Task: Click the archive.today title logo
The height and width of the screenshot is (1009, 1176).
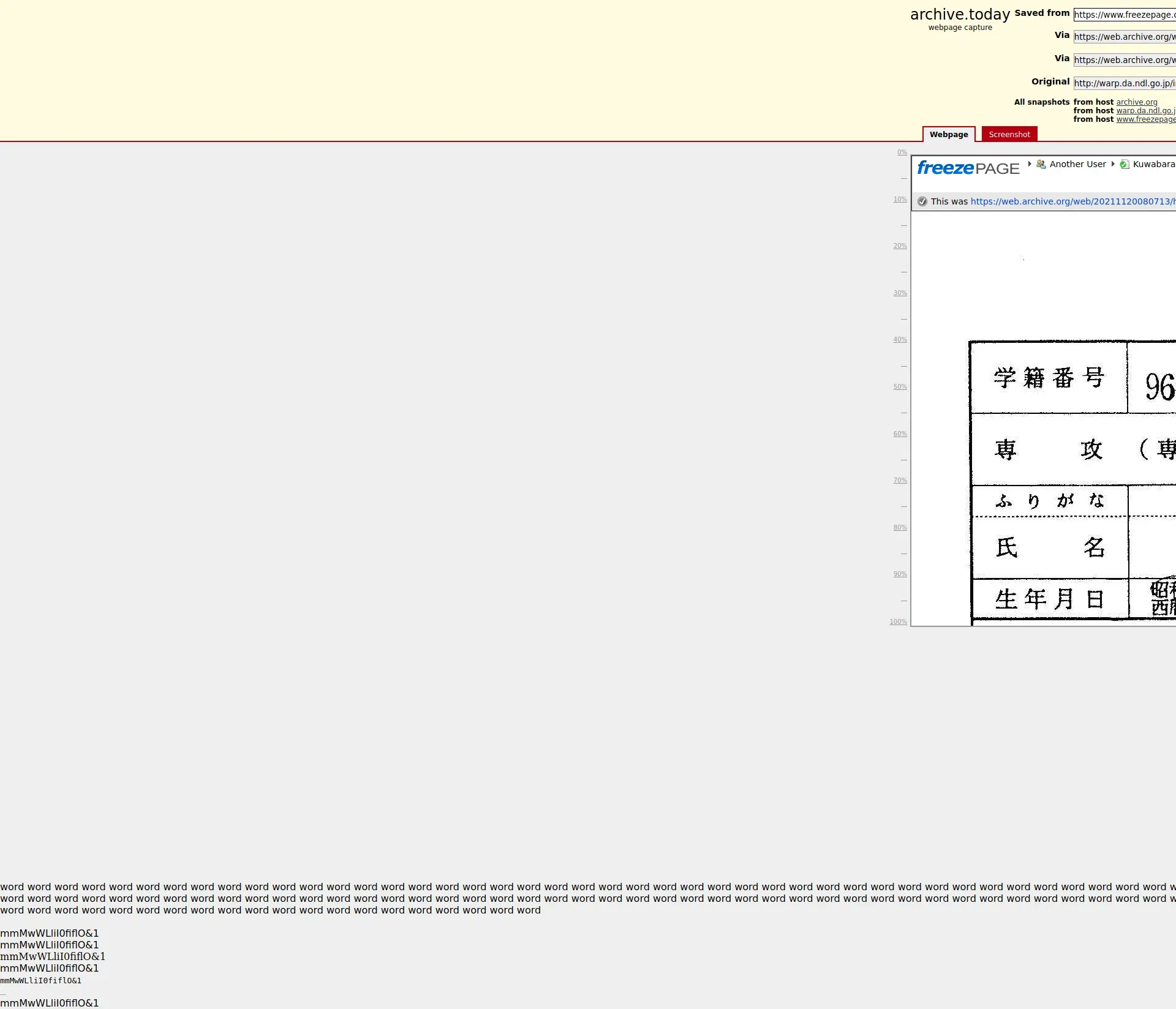Action: click(x=960, y=15)
